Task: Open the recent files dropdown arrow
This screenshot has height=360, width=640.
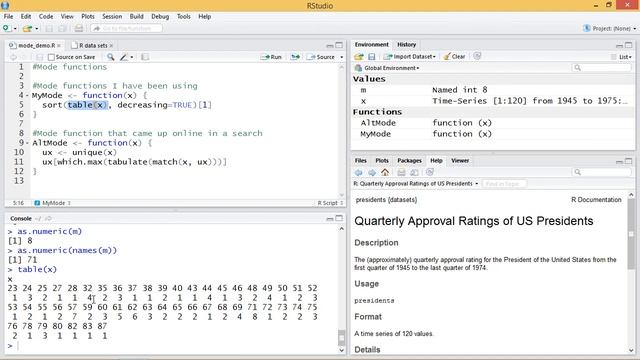Action: tap(36, 29)
